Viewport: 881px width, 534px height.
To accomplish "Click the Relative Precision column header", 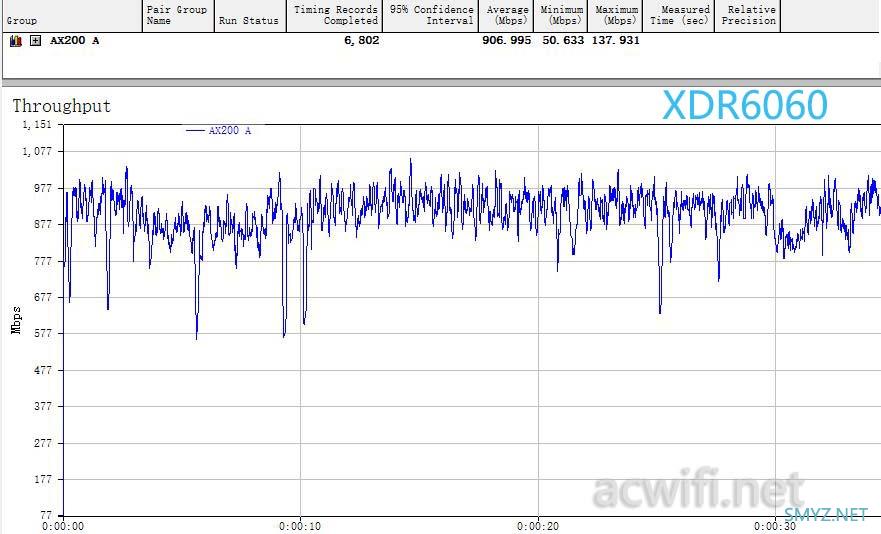I will (x=747, y=16).
